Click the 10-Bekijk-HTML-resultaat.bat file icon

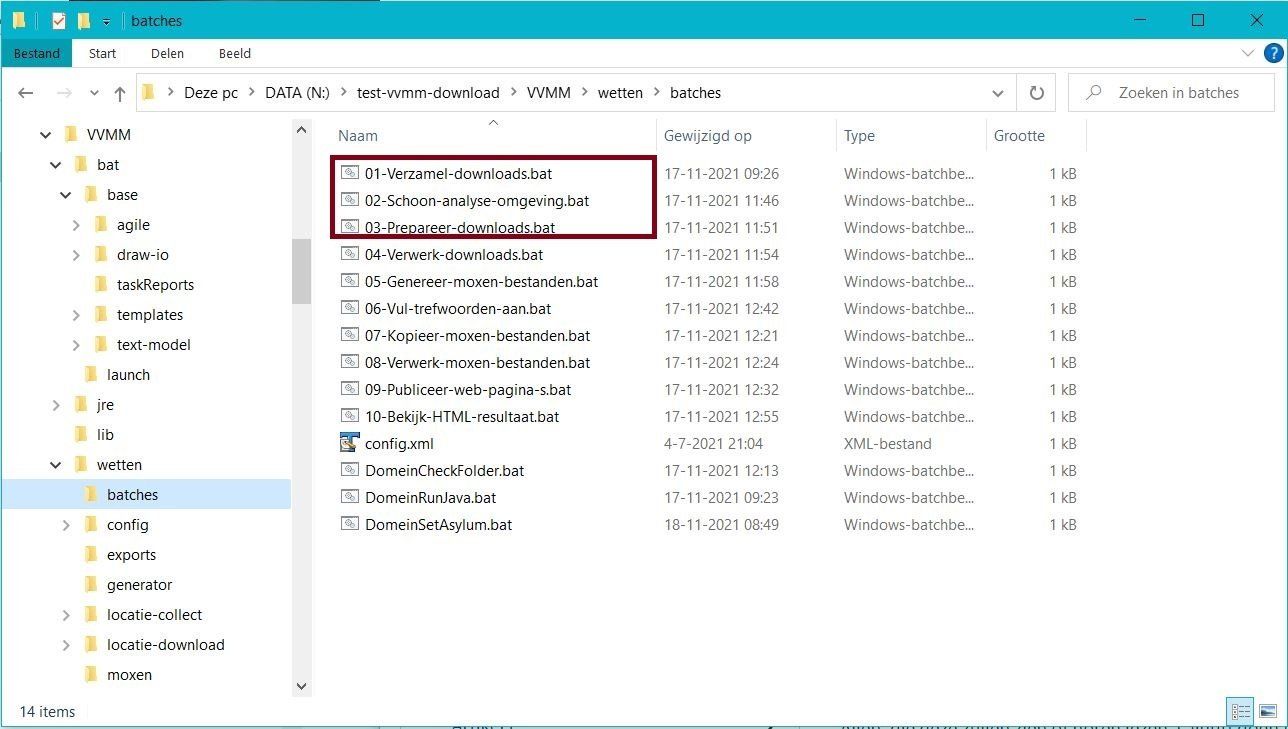(x=349, y=416)
